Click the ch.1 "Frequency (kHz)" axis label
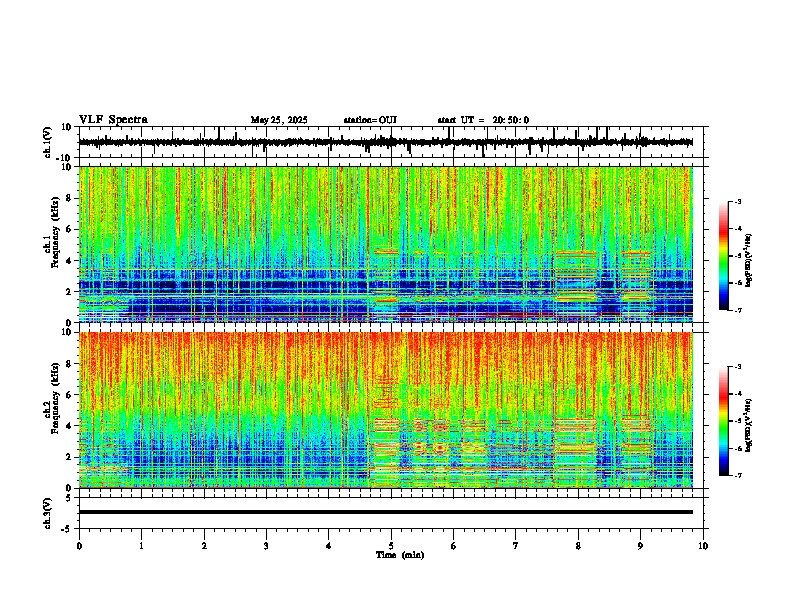 point(55,232)
